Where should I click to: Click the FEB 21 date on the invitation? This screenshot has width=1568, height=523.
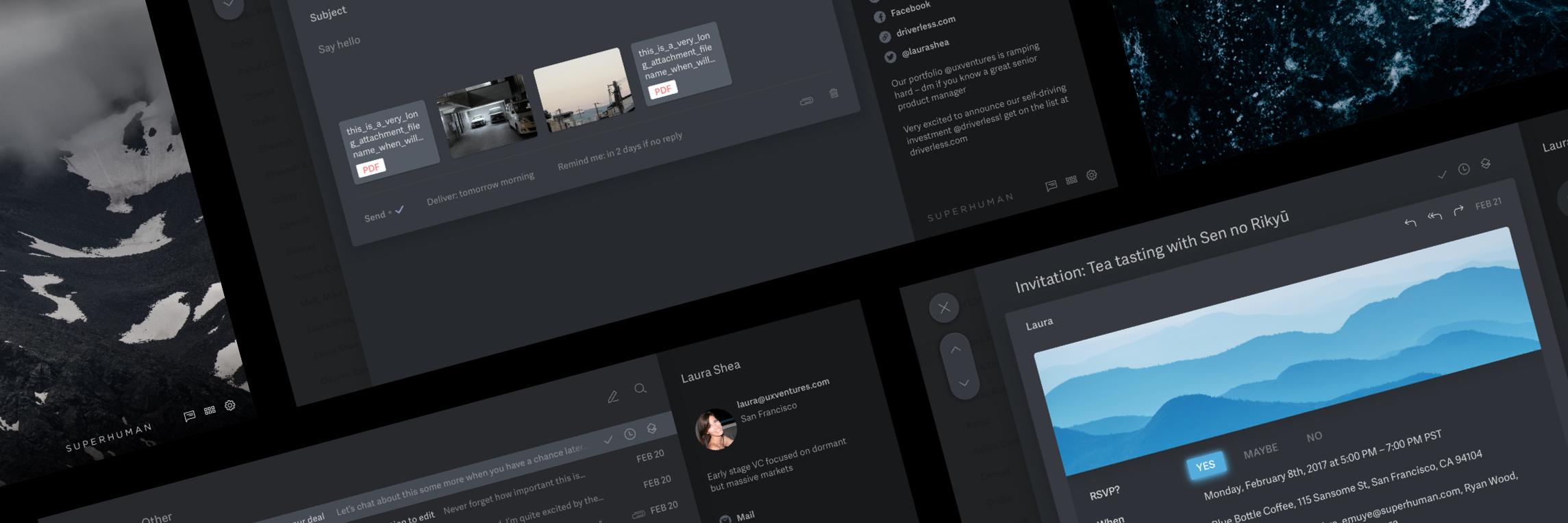point(1489,204)
